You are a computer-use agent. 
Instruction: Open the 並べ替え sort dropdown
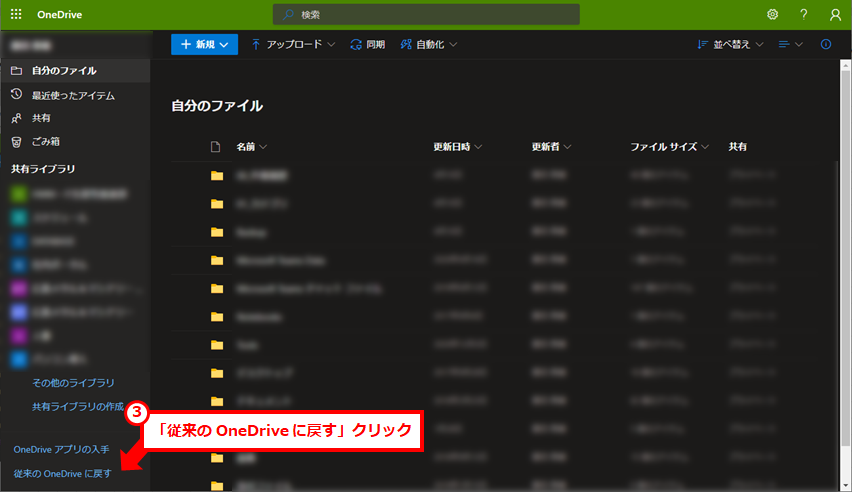point(730,45)
